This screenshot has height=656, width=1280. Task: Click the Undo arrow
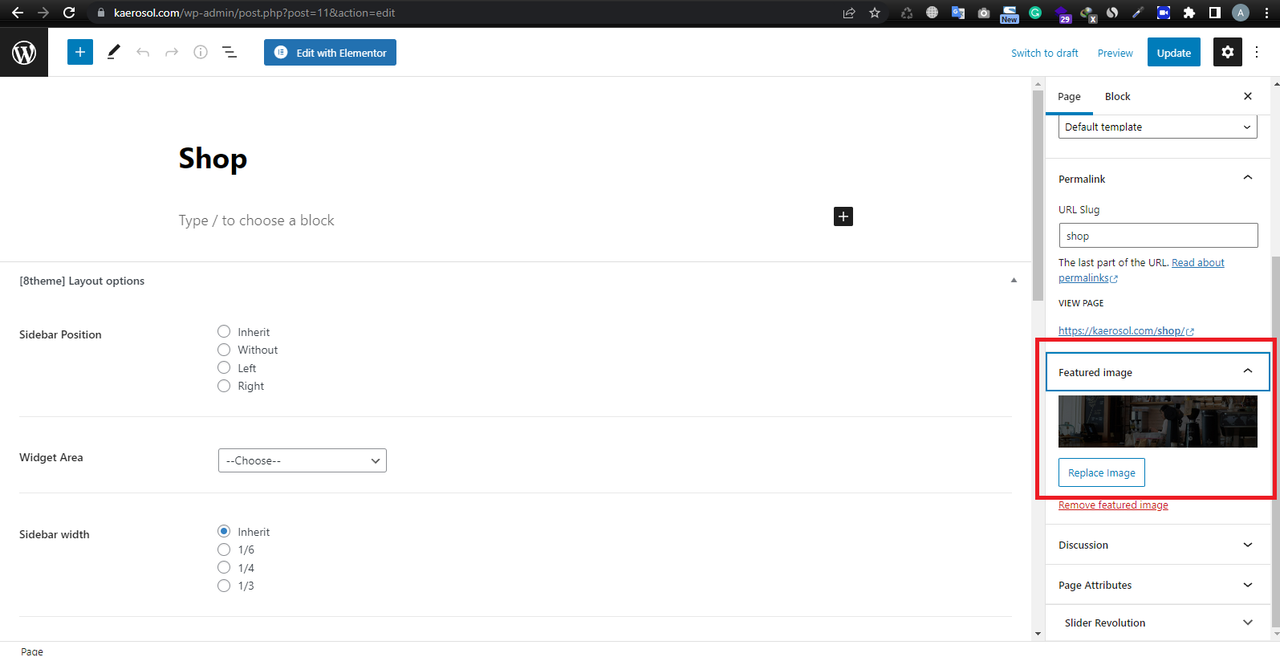point(142,52)
